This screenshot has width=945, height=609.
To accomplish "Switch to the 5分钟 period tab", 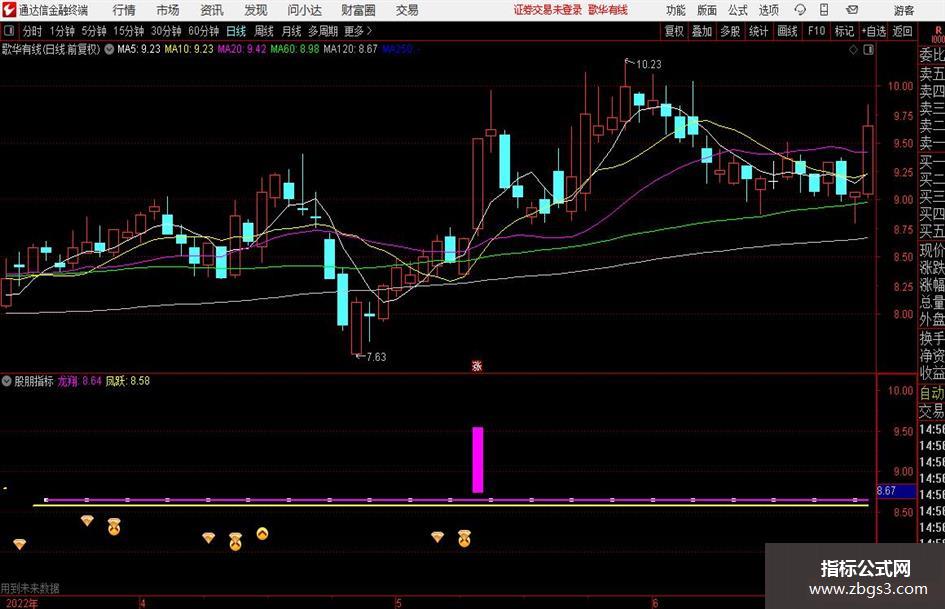I will (x=94, y=31).
